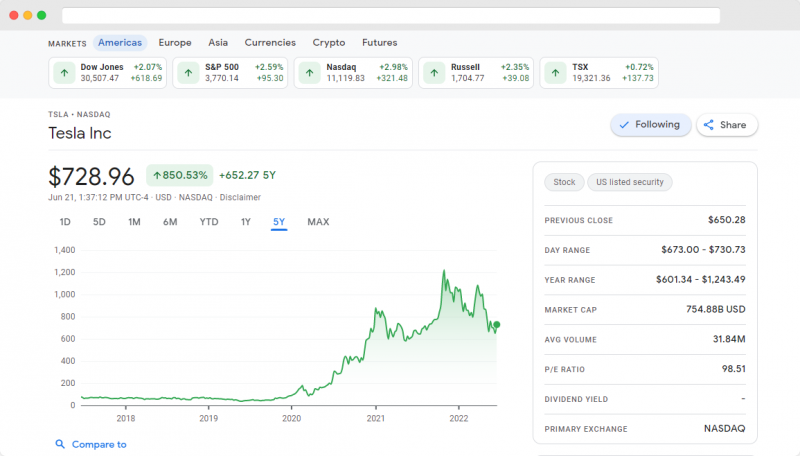
Task: Click the Year Range value $601.34 - $1,243.49
Action: (701, 280)
